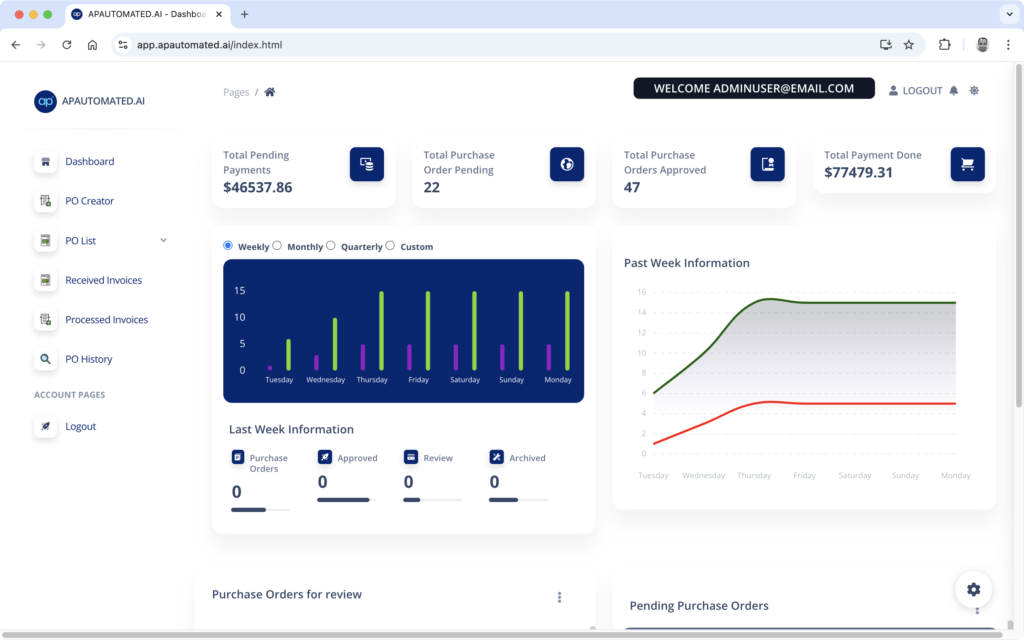The width and height of the screenshot is (1024, 640).
Task: Open PO Creator in the sidebar
Action: [x=89, y=201]
